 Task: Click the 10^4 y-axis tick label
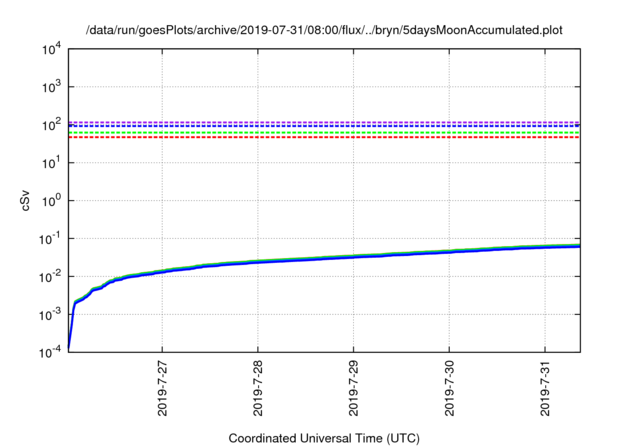(x=51, y=49)
